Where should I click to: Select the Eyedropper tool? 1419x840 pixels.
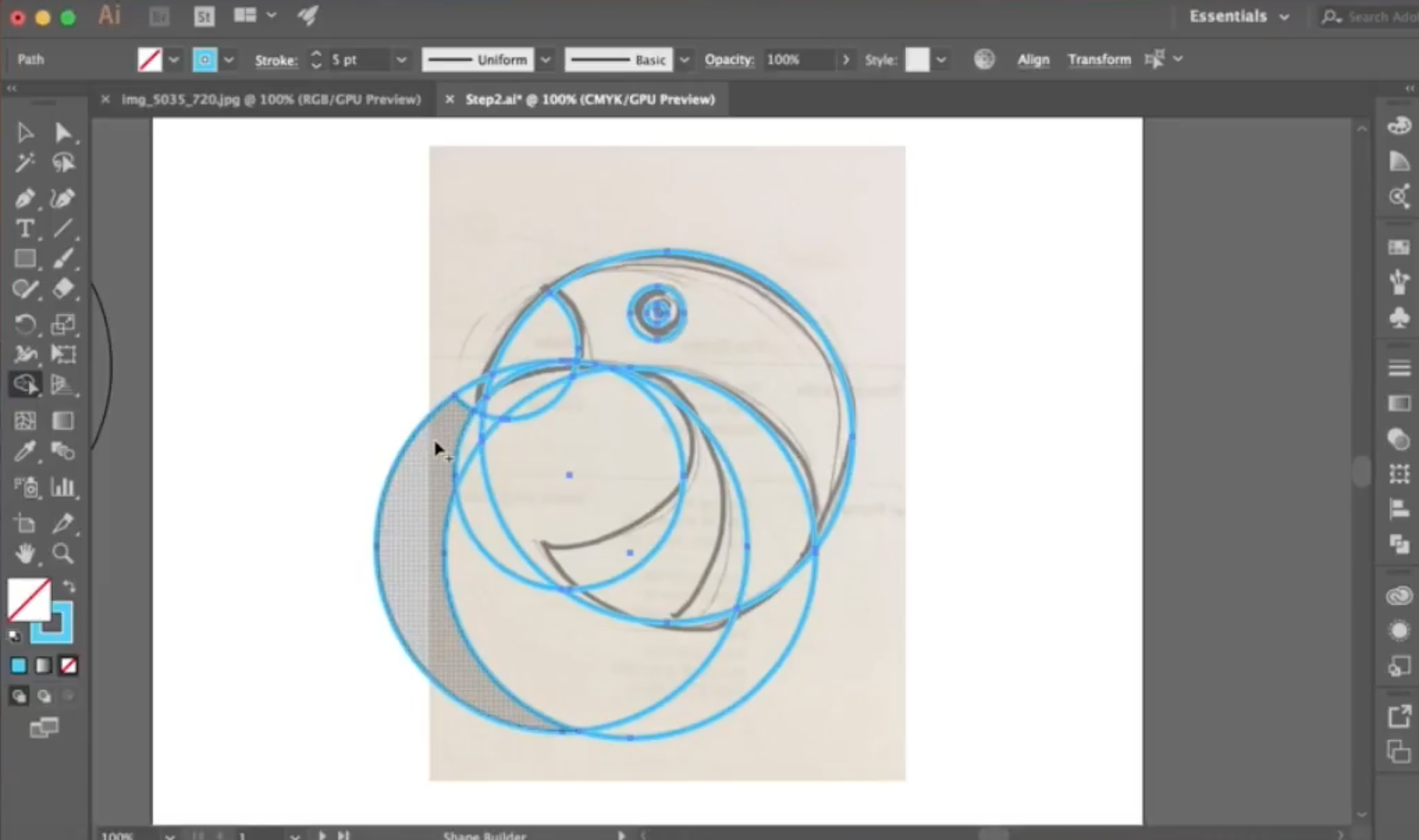(24, 451)
